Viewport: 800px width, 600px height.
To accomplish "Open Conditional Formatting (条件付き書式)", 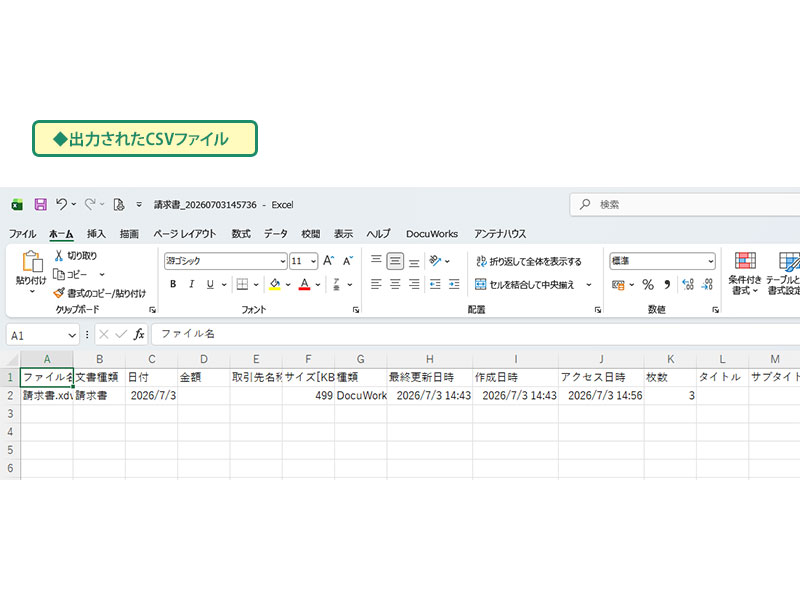I will click(745, 273).
